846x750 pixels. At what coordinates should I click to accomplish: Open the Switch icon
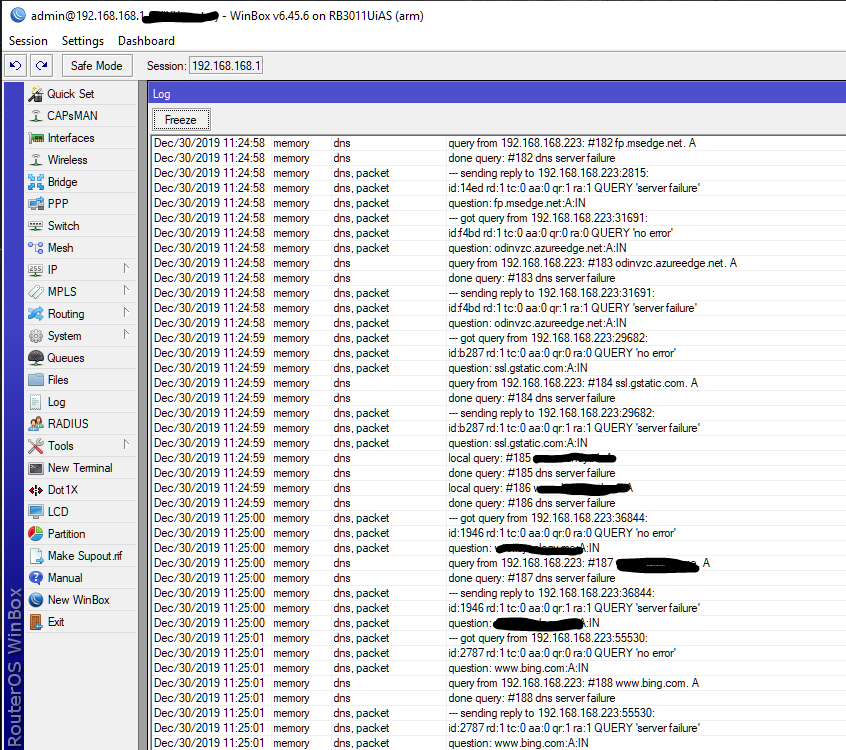tap(36, 226)
